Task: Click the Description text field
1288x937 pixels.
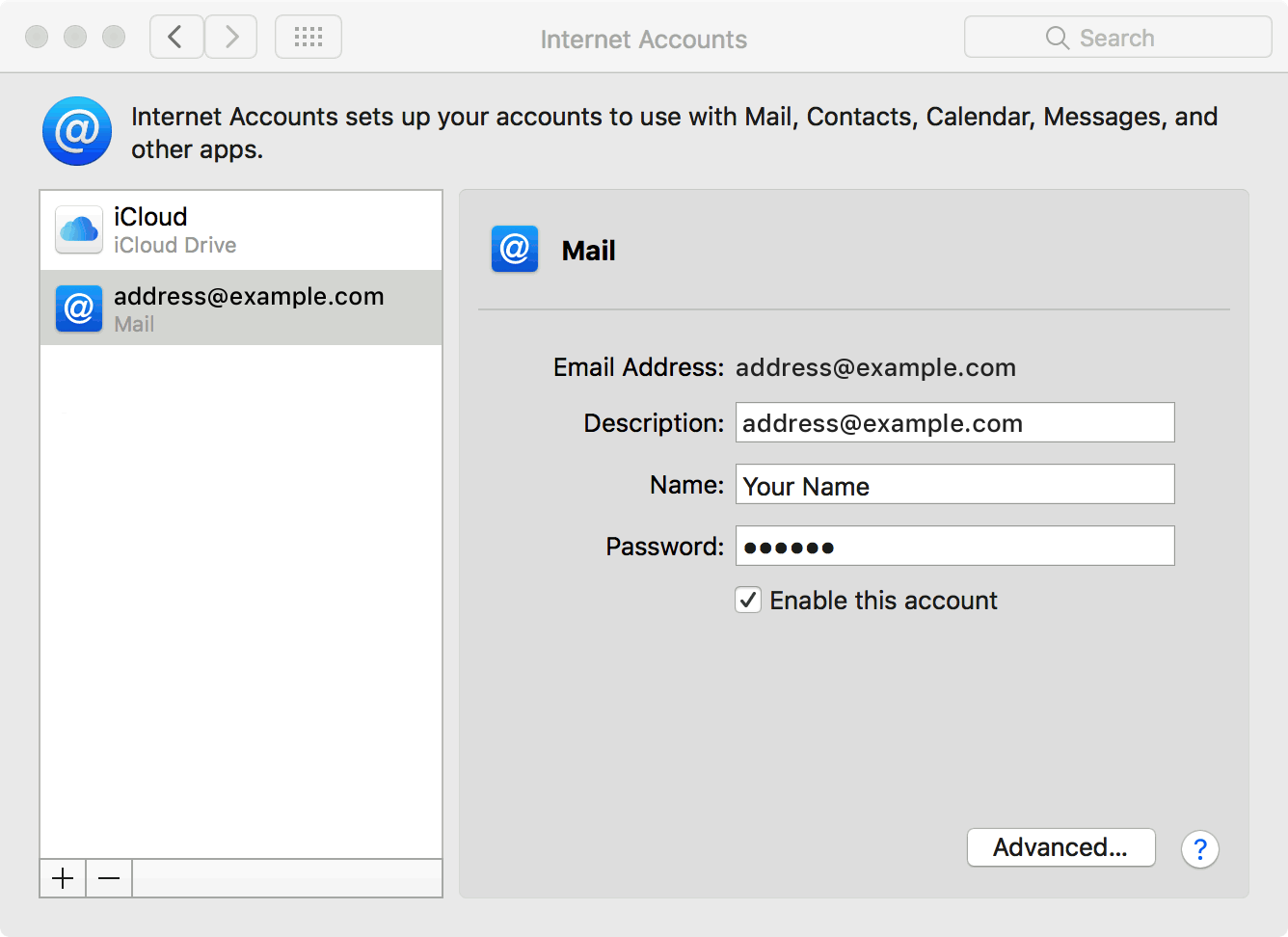Action: [954, 422]
